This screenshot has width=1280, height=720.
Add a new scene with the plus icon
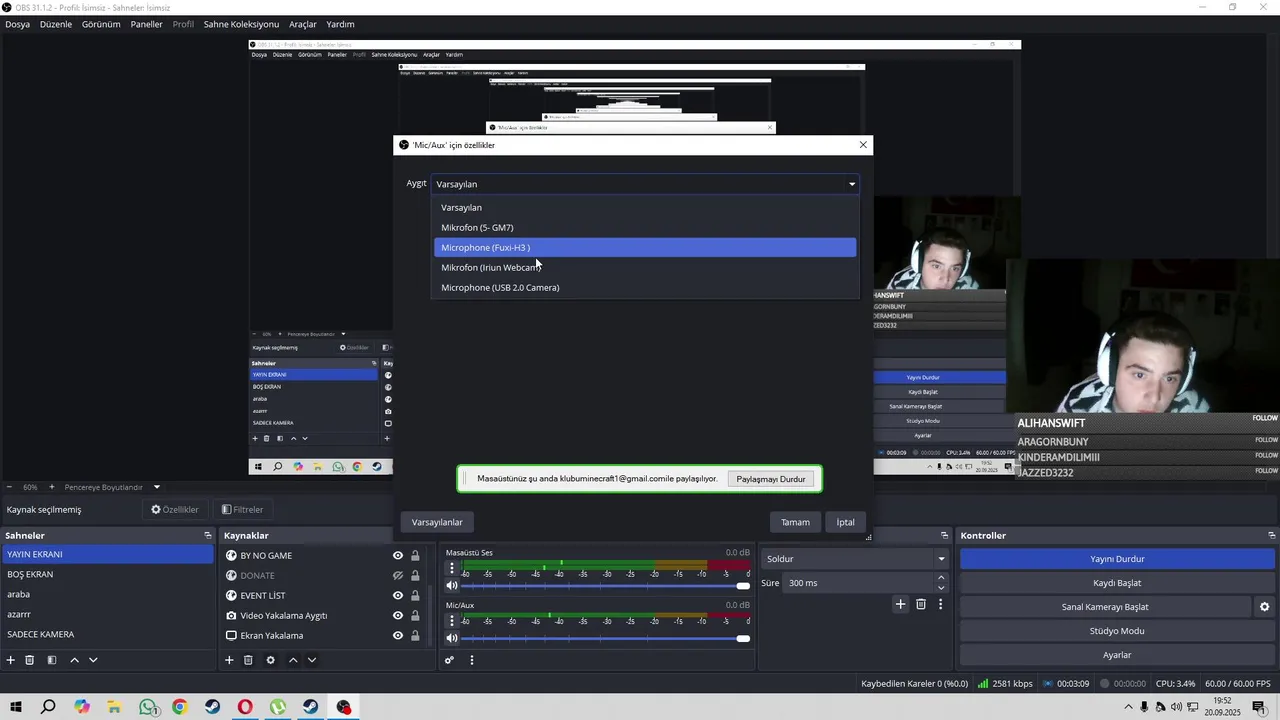pos(11,660)
